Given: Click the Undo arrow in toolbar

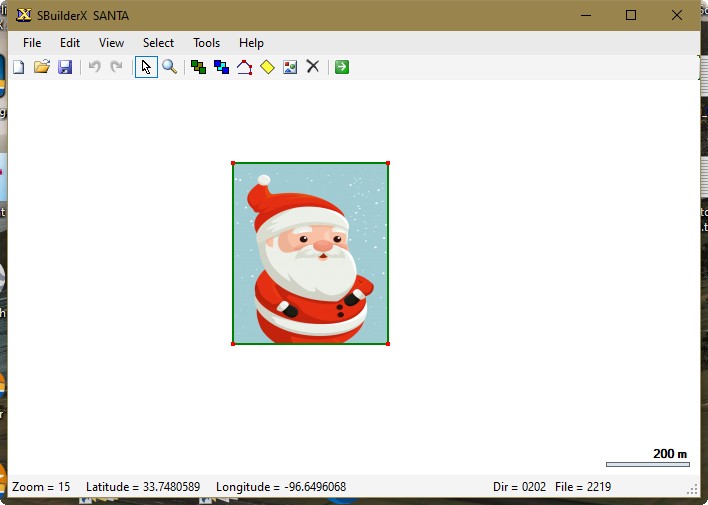Looking at the screenshot, I should 94,67.
